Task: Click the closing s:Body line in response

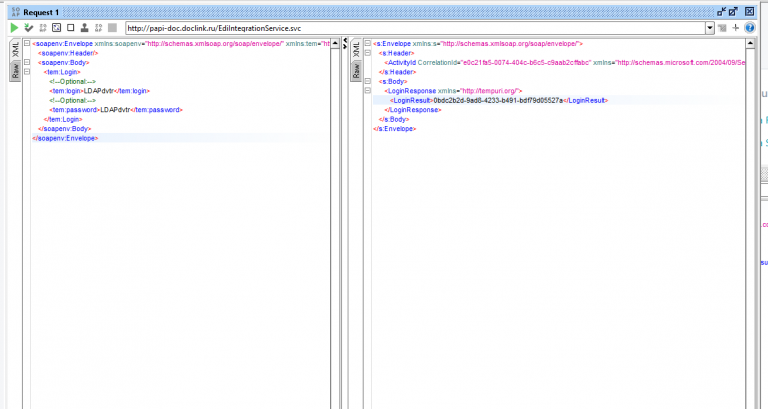Action: [x=394, y=120]
